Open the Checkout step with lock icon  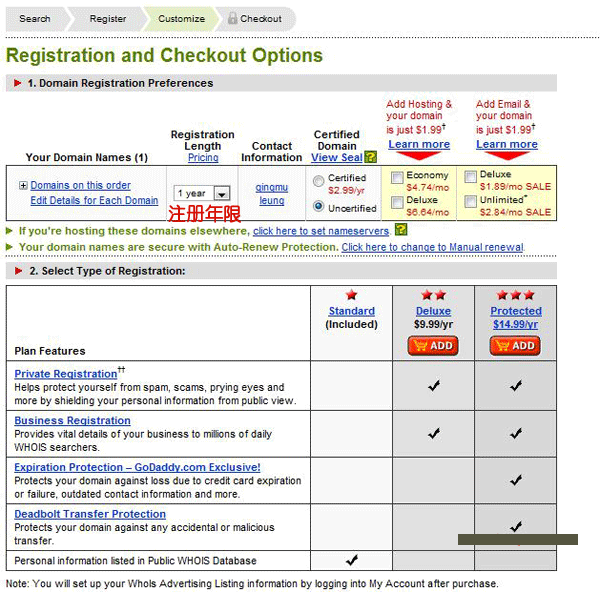[x=255, y=18]
